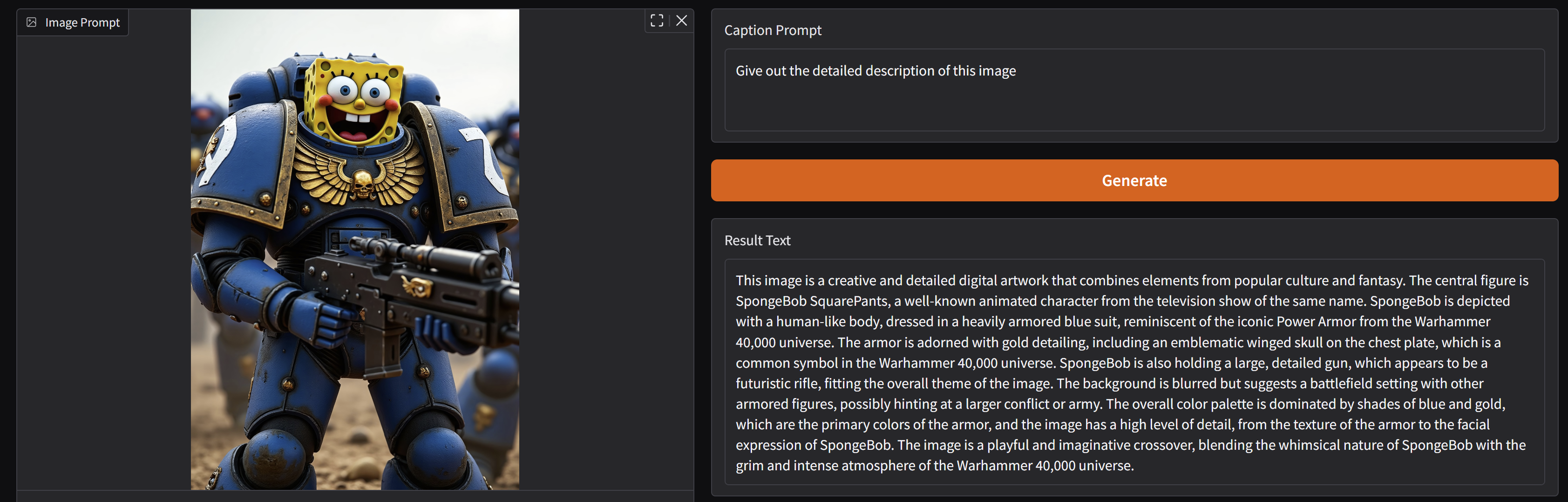This screenshot has width=1568, height=502.
Task: Click the empty dark area left of image
Action: 103,256
